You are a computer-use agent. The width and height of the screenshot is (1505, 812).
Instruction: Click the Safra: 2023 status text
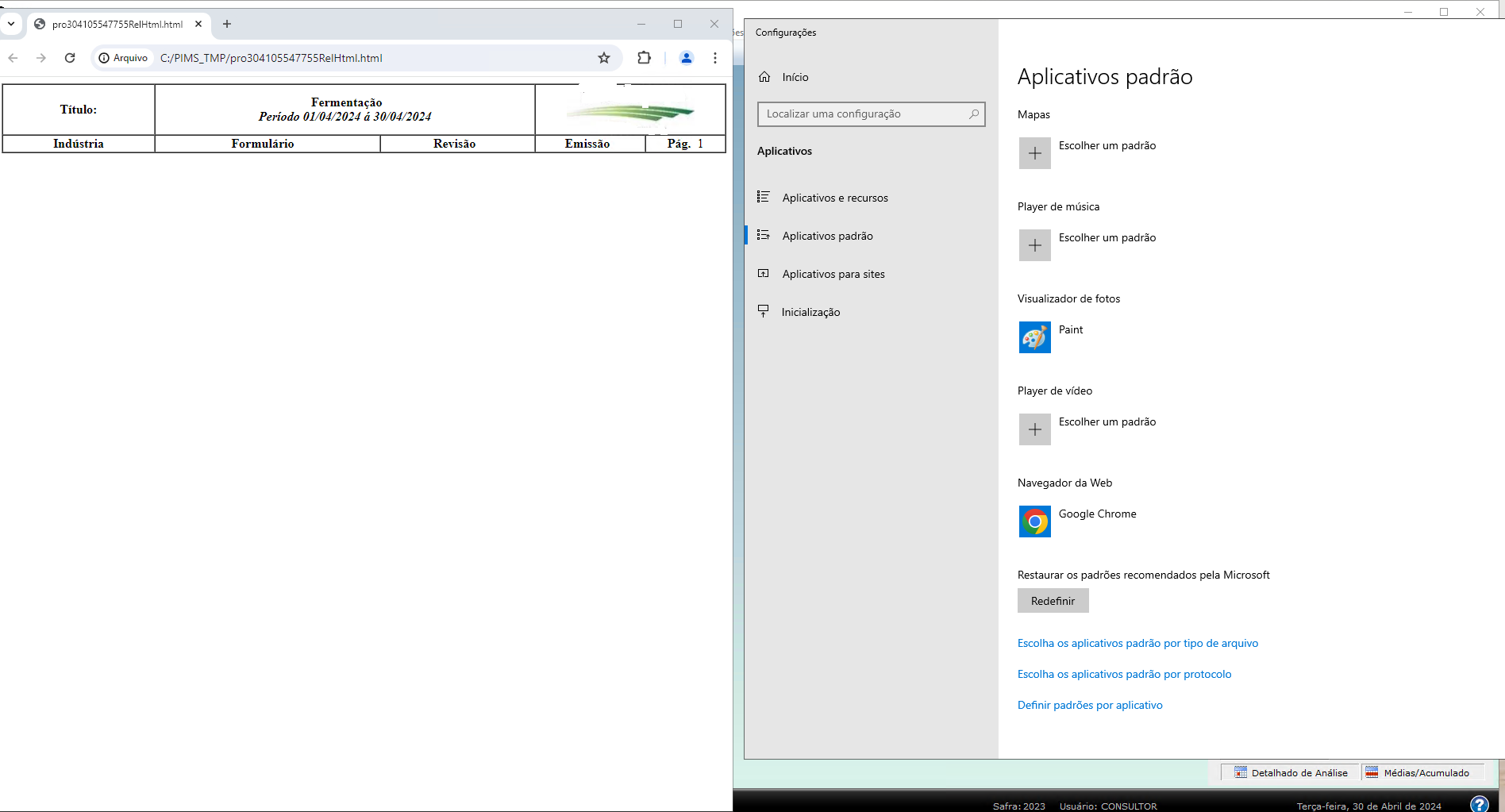tap(1019, 806)
